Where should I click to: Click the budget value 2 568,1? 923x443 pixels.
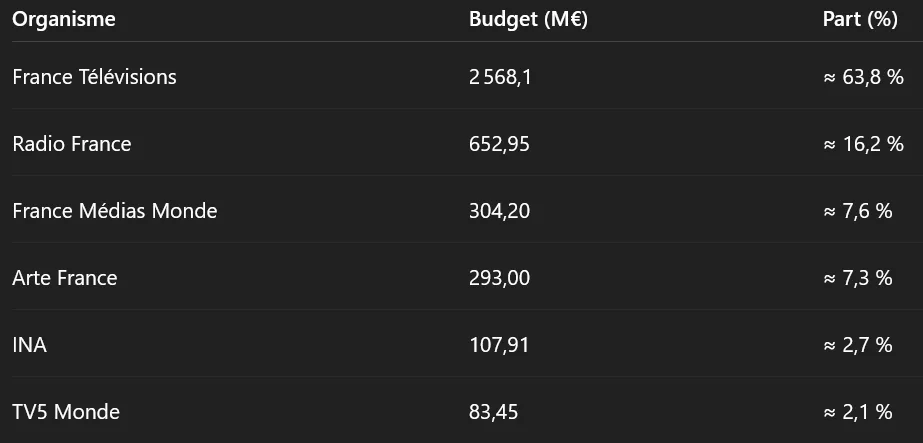tap(500, 77)
